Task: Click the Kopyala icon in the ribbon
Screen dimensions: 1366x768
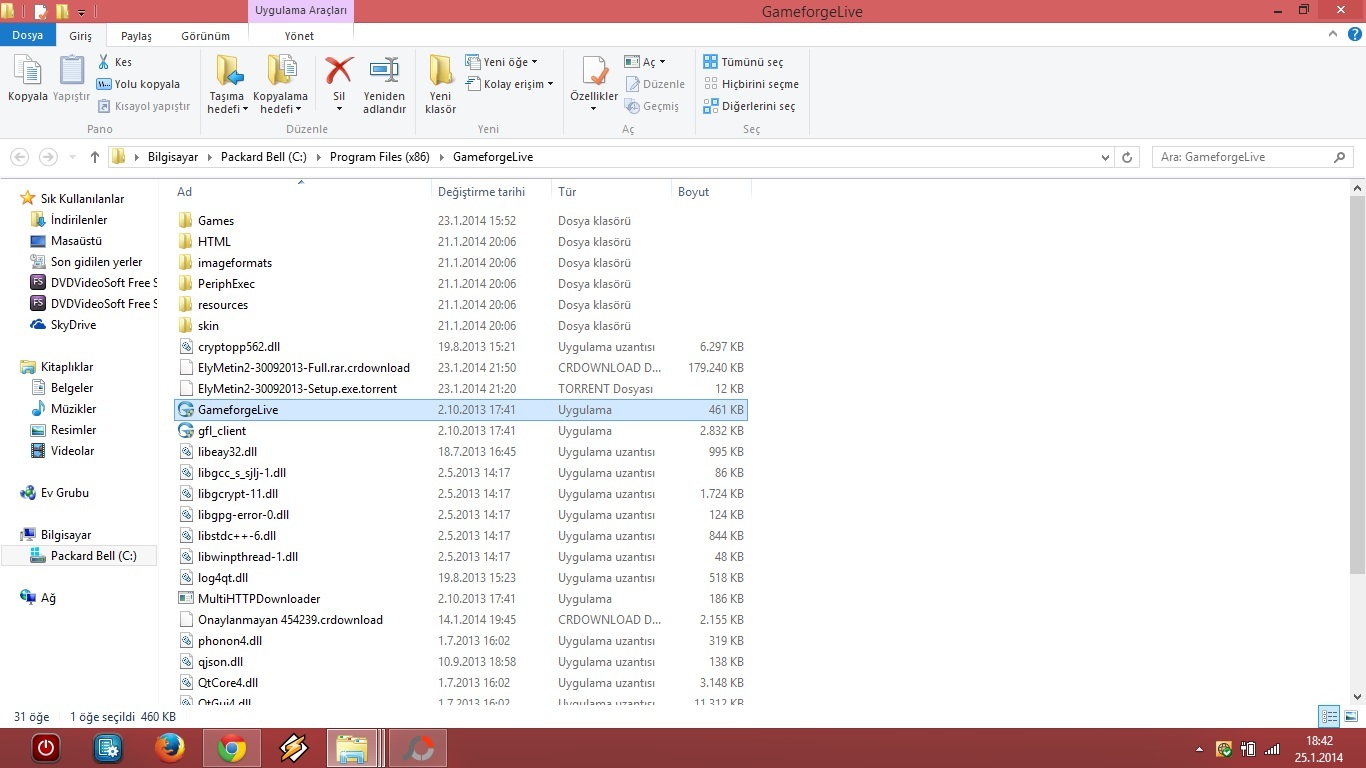Action: (x=28, y=71)
